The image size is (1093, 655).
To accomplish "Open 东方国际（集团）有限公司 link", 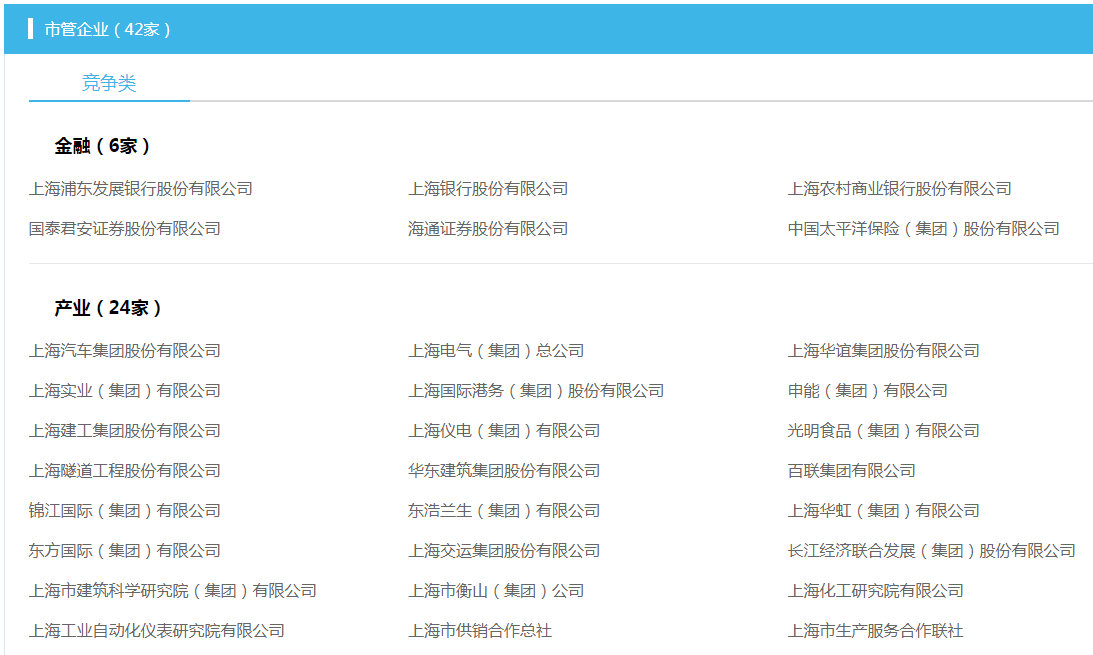I will coord(125,550).
